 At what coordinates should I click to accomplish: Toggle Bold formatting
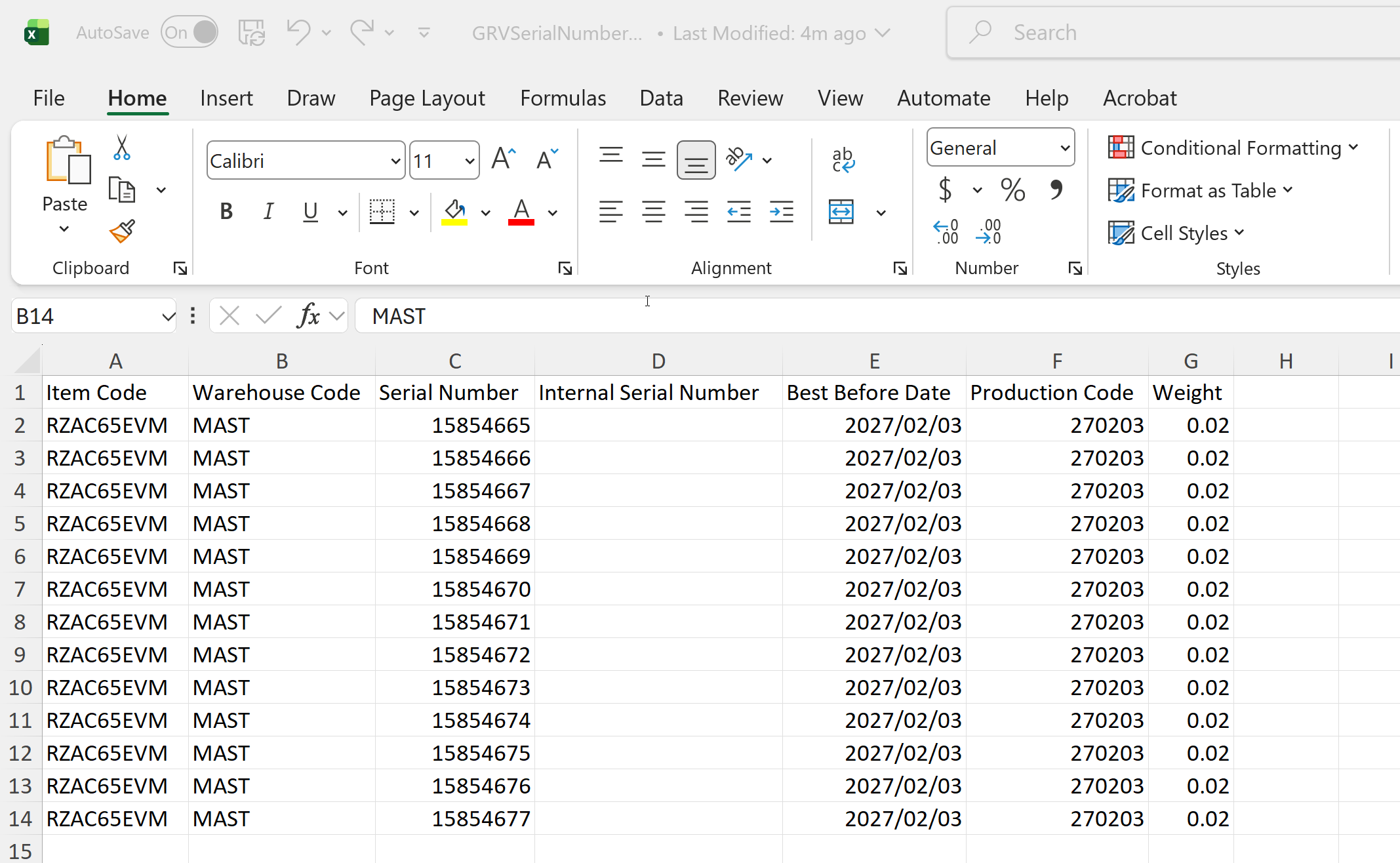pyautogui.click(x=226, y=212)
